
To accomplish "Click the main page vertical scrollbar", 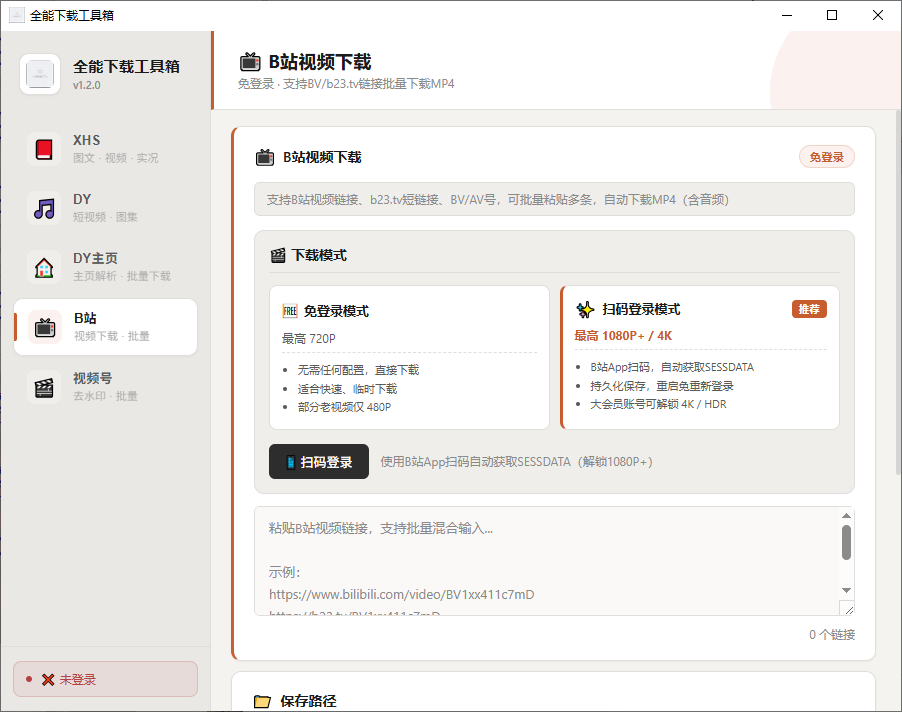I will click(899, 293).
